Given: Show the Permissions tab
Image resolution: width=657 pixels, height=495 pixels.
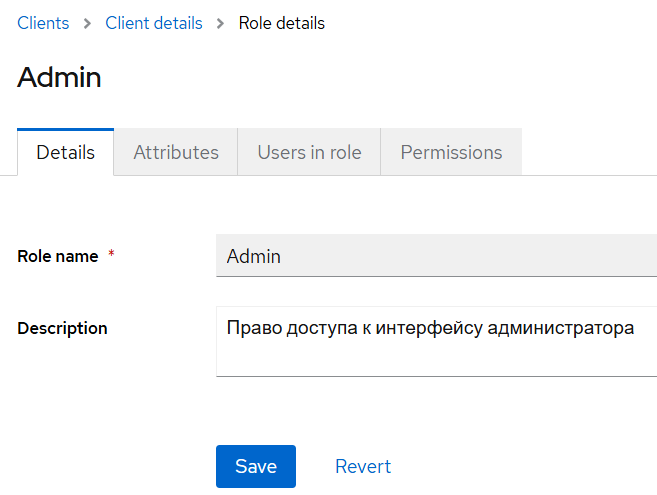Looking at the screenshot, I should pos(451,153).
